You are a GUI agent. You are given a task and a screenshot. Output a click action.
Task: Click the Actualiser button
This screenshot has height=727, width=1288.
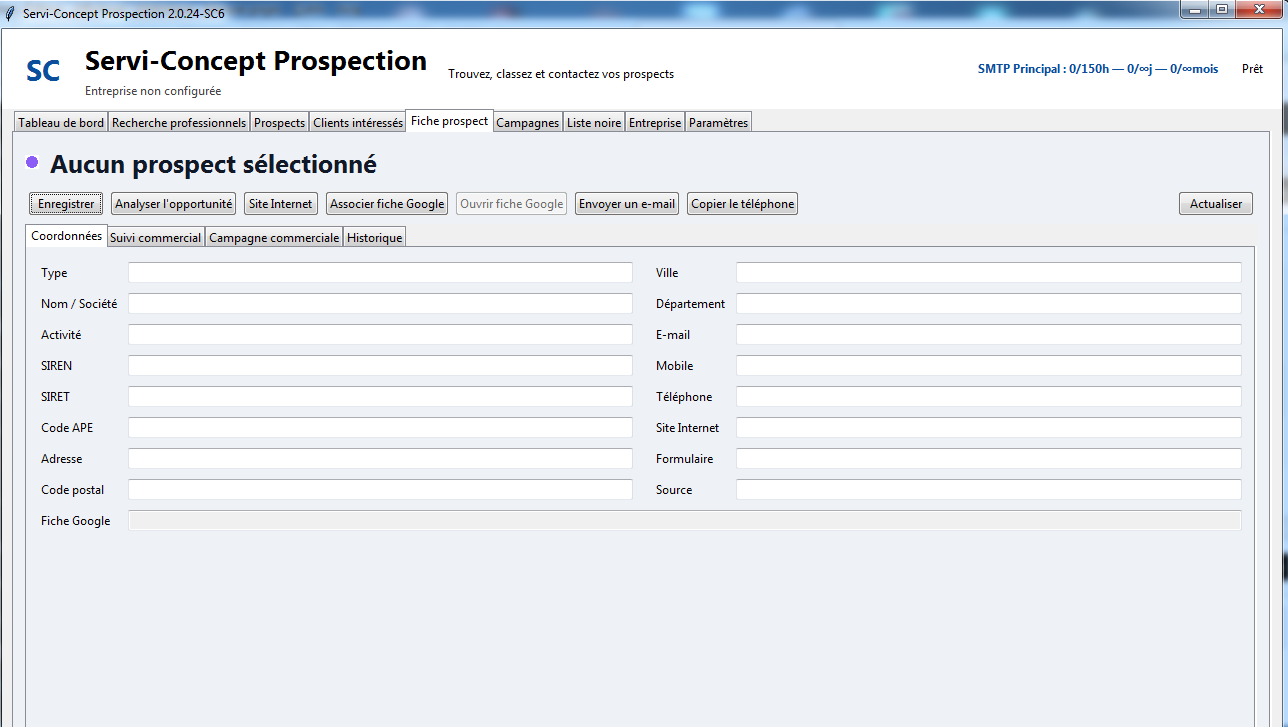(x=1216, y=204)
